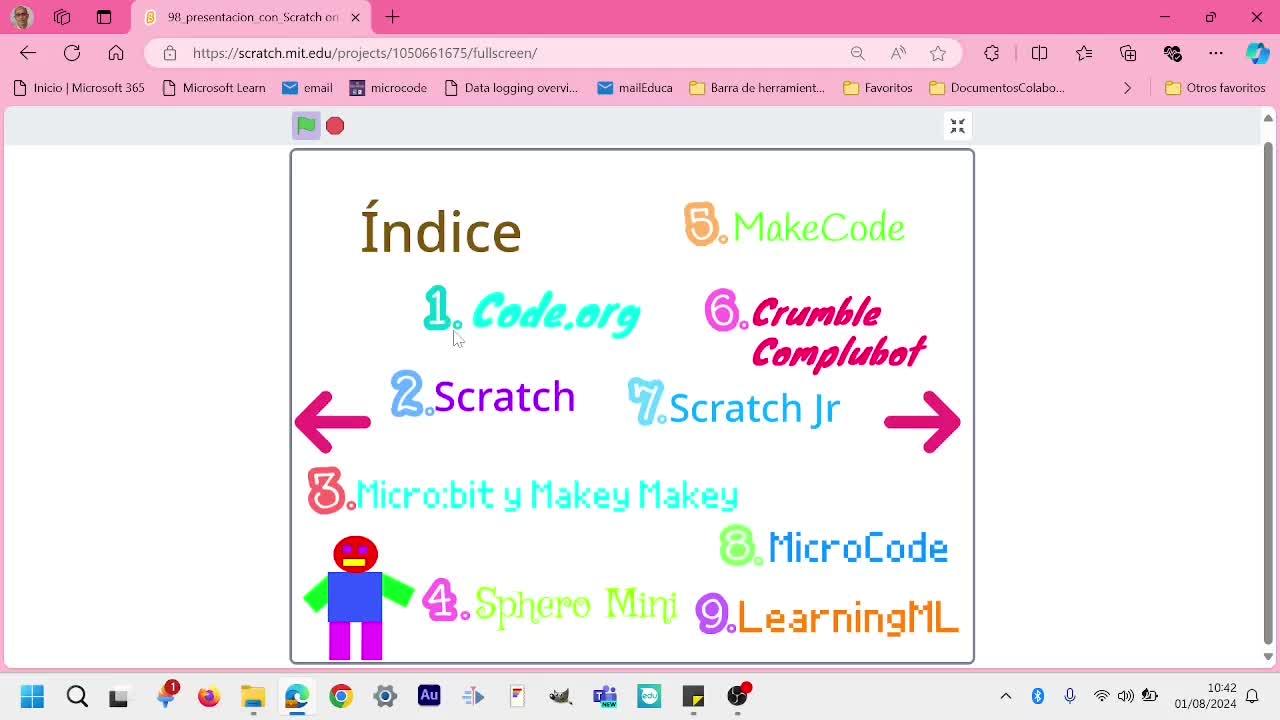
Task: Expand the Otros favoritos folder
Action: 1216,88
